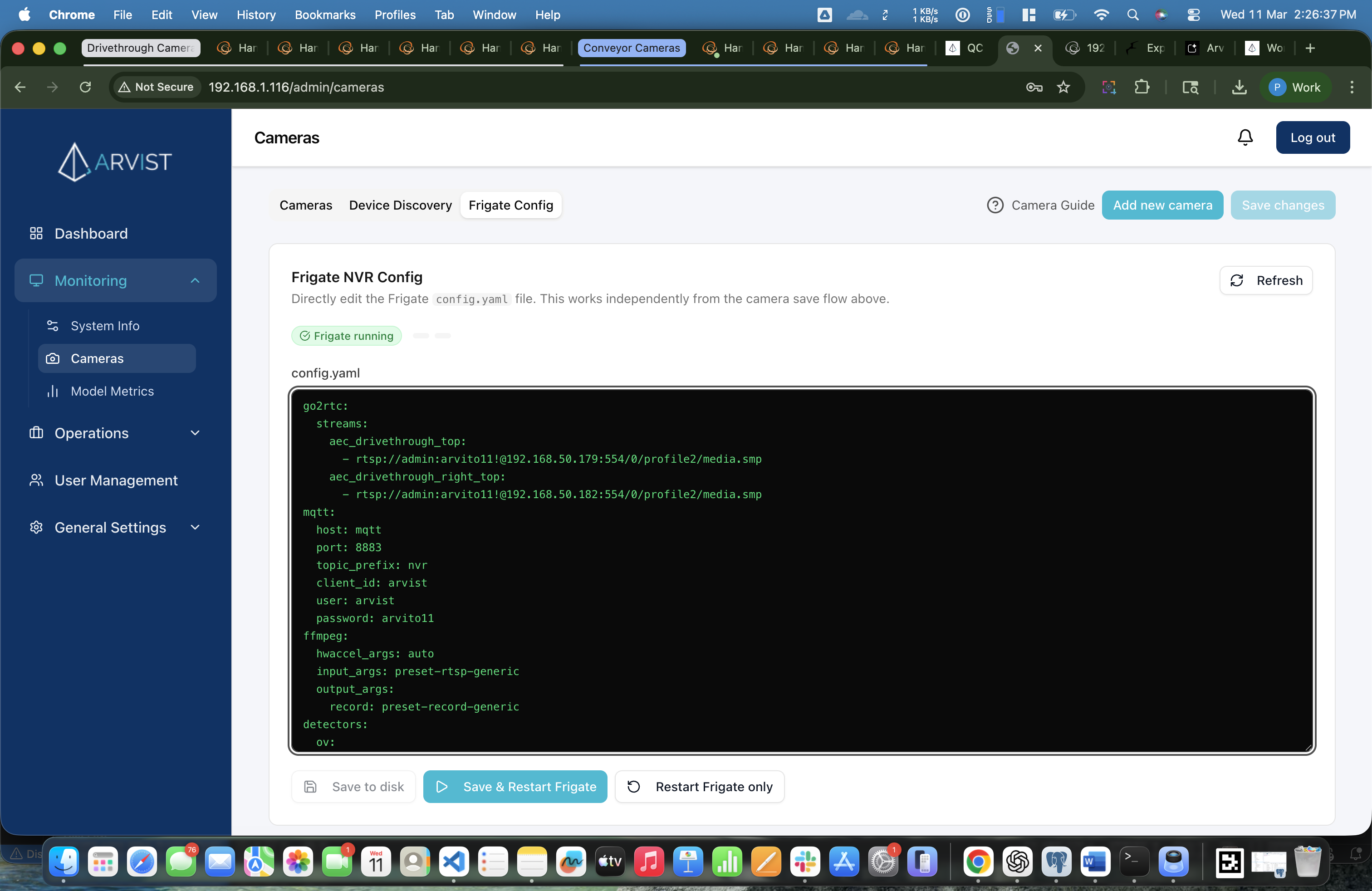
Task: Toggle the bookmark star in the address bar
Action: tap(1063, 87)
